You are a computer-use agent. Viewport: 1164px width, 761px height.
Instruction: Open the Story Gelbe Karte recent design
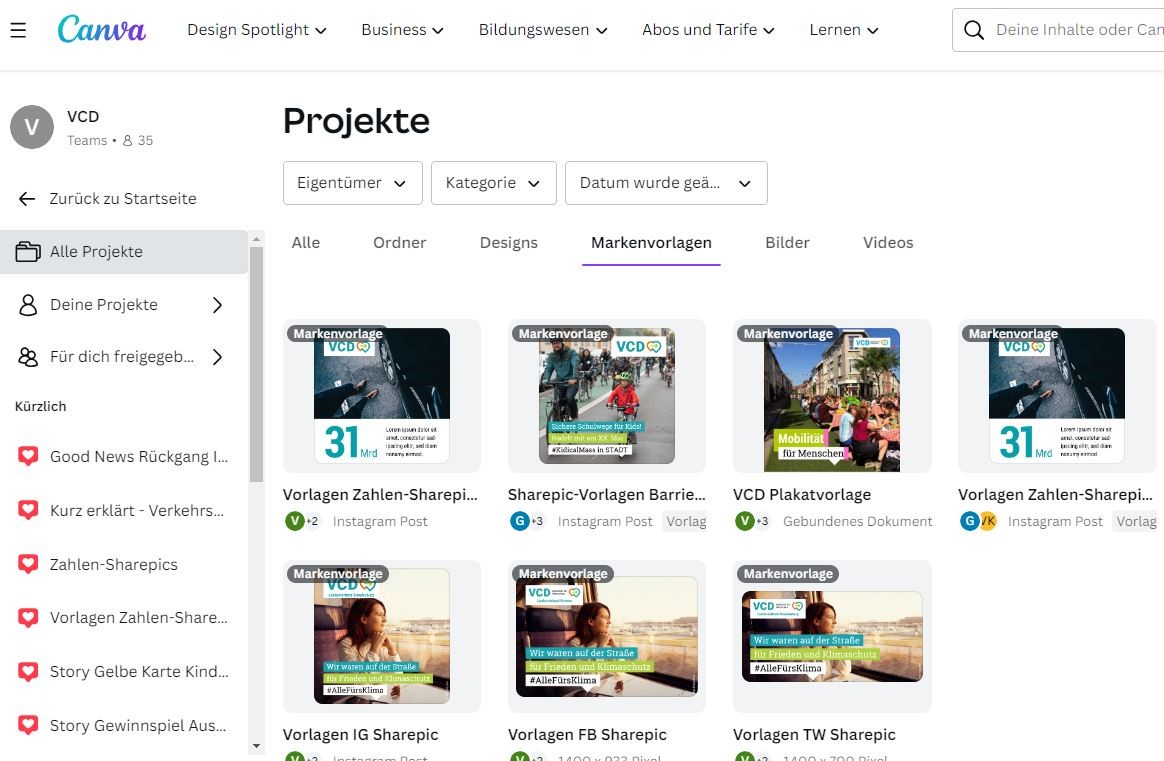(138, 671)
